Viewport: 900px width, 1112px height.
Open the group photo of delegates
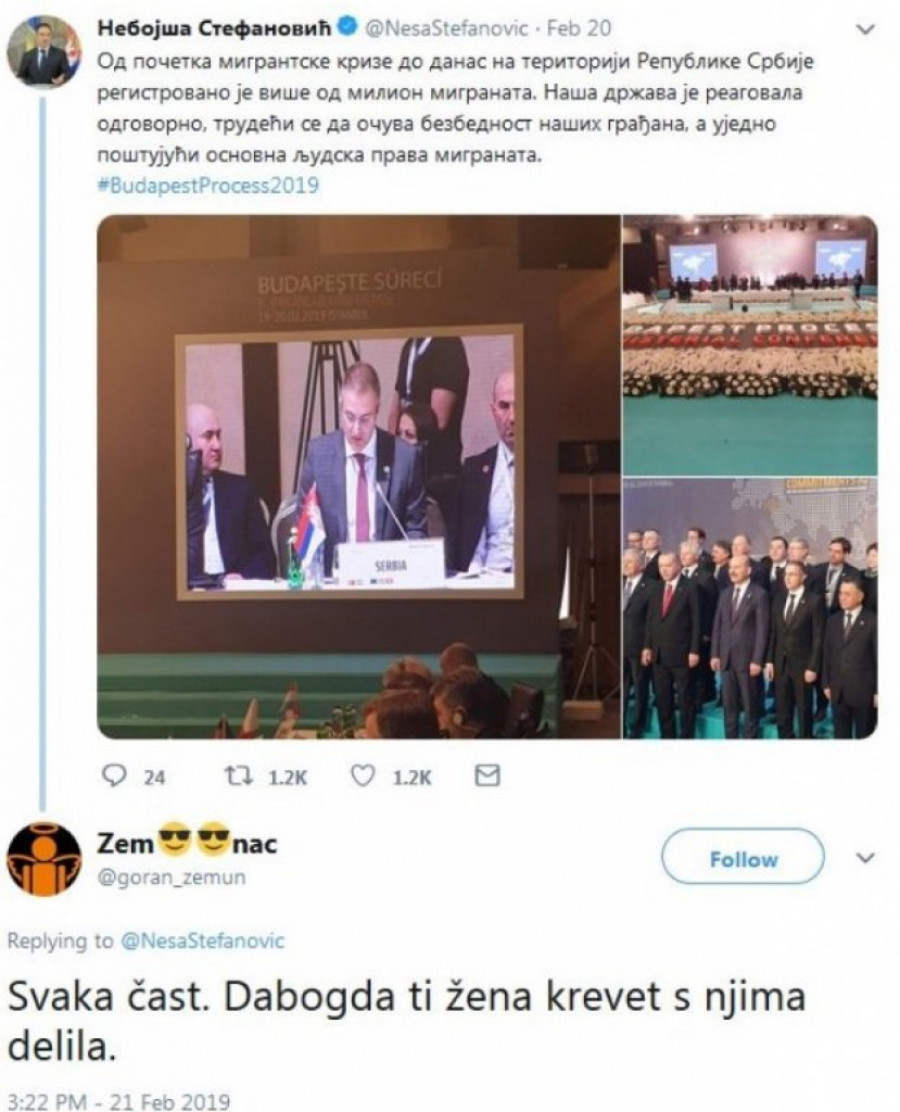(x=750, y=608)
